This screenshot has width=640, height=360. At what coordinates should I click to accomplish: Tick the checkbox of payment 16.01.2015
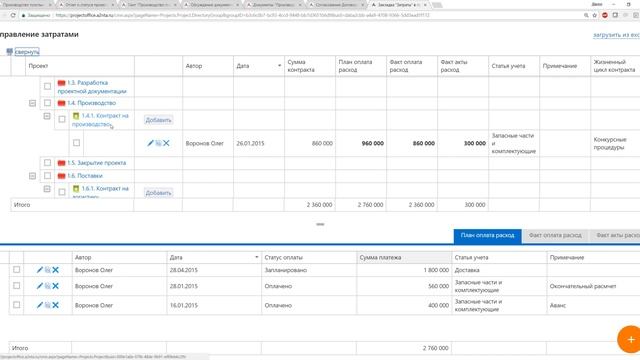click(x=16, y=304)
